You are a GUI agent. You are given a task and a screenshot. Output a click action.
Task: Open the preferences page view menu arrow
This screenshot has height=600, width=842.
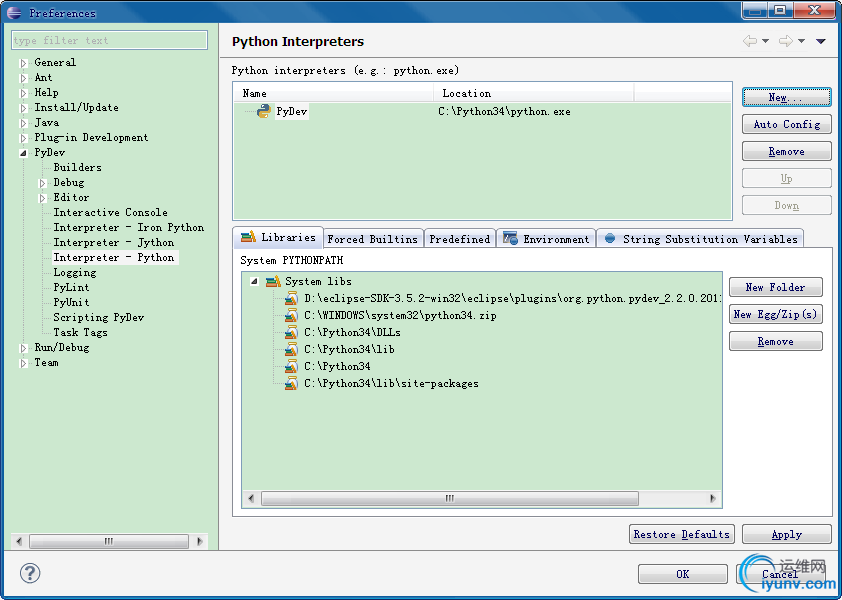tap(821, 41)
